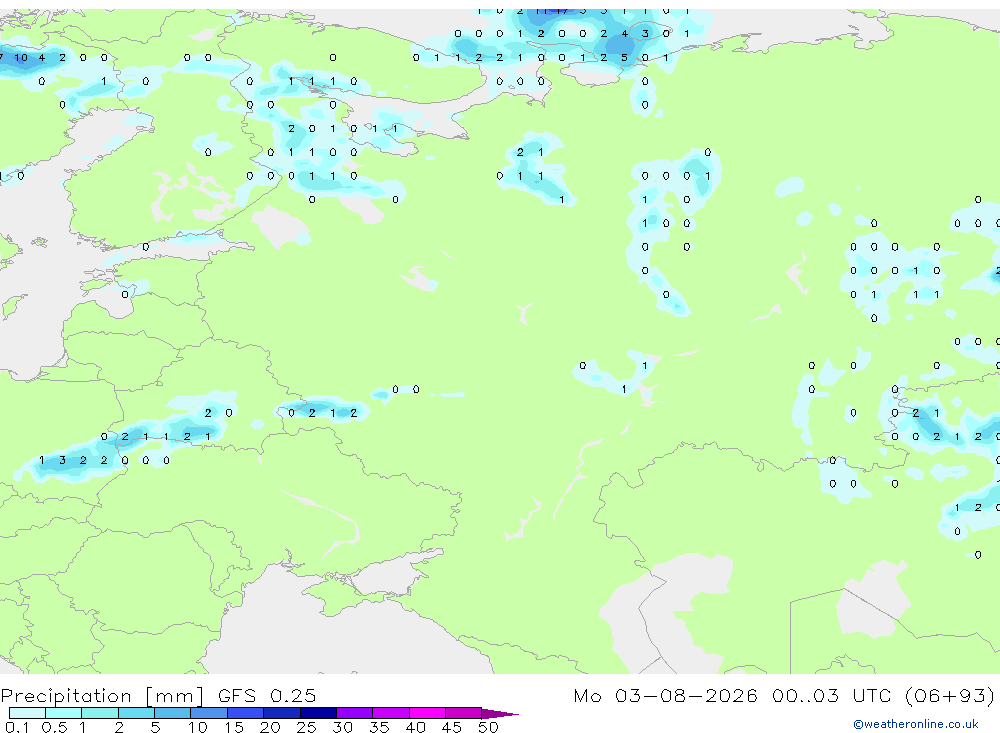The height and width of the screenshot is (733, 1000).
Task: Select the "15" legend label
Action: pyautogui.click(x=234, y=727)
